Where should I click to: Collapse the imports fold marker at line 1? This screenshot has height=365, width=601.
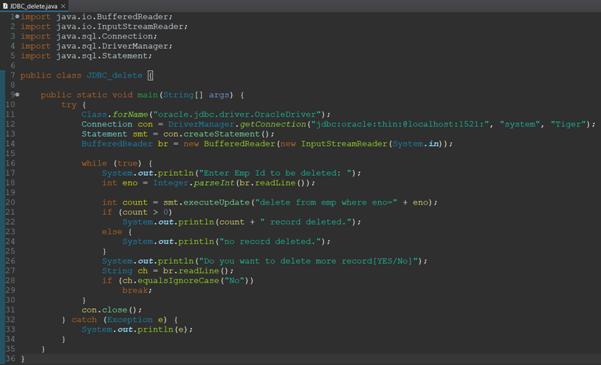pyautogui.click(x=17, y=16)
